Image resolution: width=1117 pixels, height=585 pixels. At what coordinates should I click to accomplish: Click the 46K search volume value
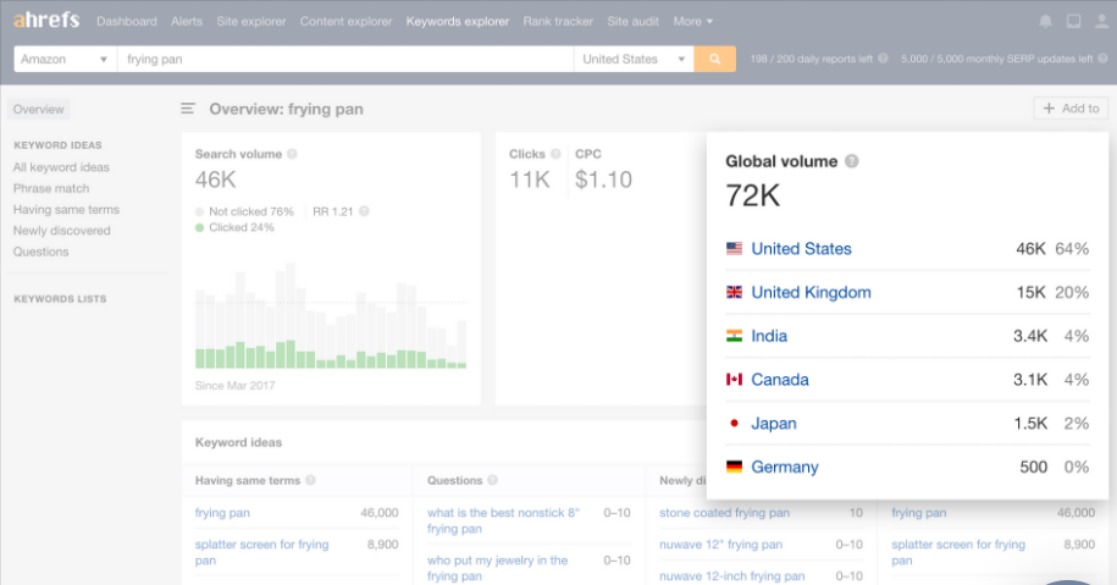point(215,180)
